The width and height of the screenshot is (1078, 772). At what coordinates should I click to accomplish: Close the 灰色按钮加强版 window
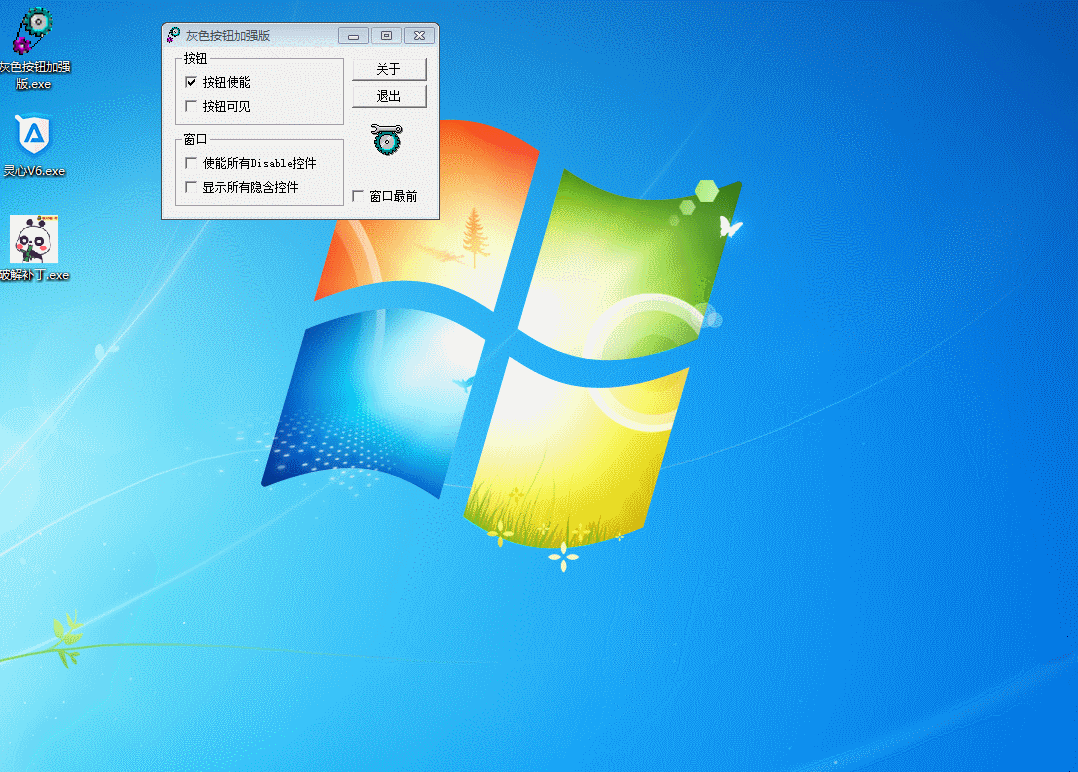click(419, 36)
